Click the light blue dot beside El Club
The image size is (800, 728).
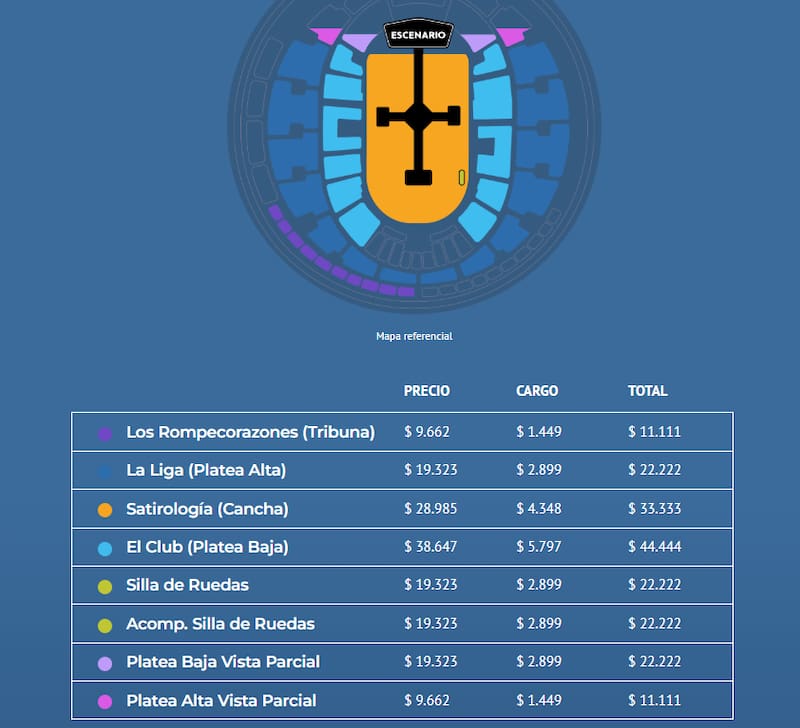(x=105, y=548)
